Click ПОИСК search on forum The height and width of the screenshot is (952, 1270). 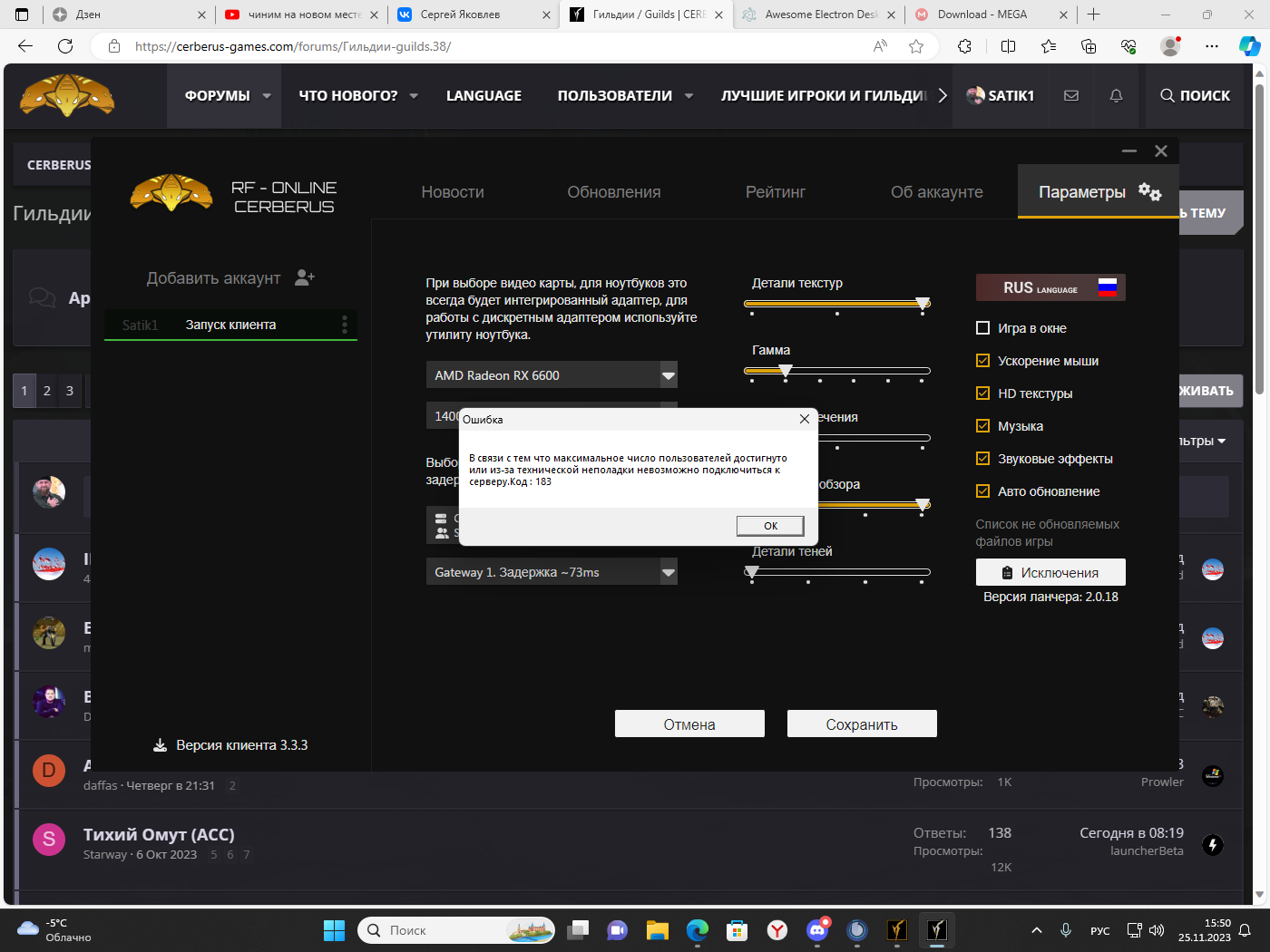click(1195, 95)
